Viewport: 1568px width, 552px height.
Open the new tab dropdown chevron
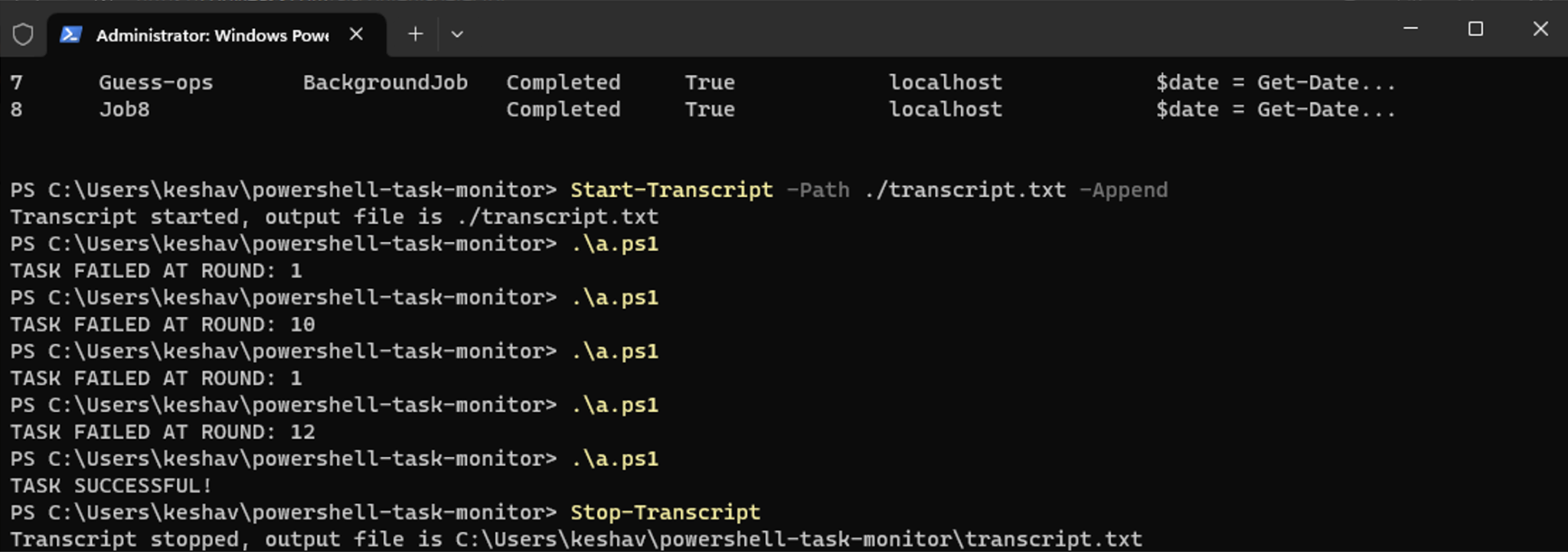click(x=457, y=34)
